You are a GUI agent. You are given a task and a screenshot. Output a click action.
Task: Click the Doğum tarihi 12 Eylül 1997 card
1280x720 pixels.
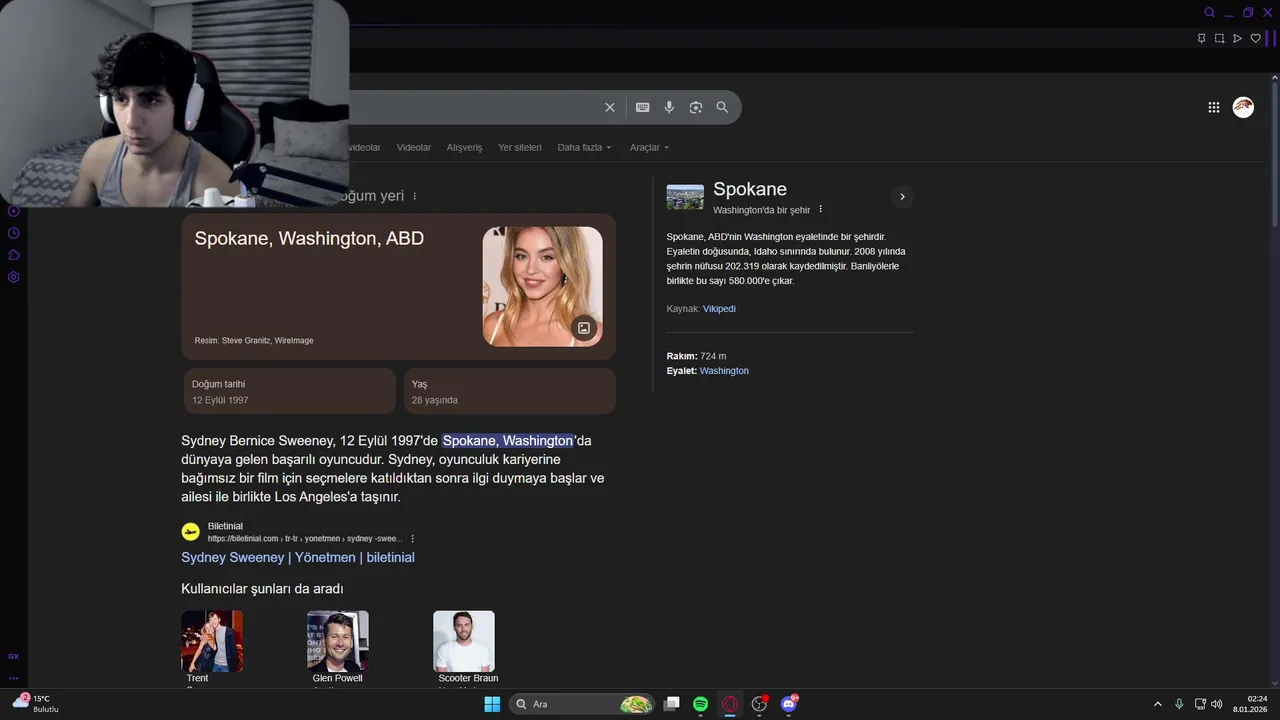[290, 391]
